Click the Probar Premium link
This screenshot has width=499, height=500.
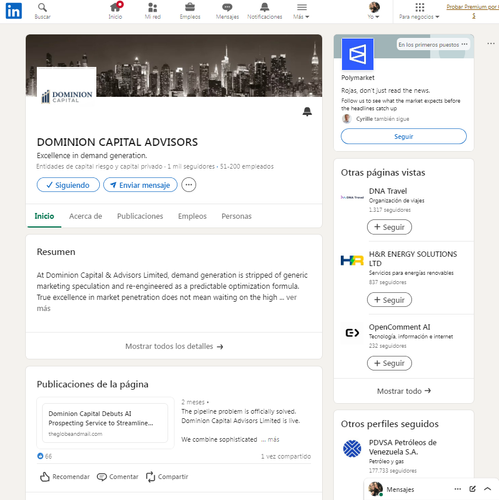coord(473,11)
